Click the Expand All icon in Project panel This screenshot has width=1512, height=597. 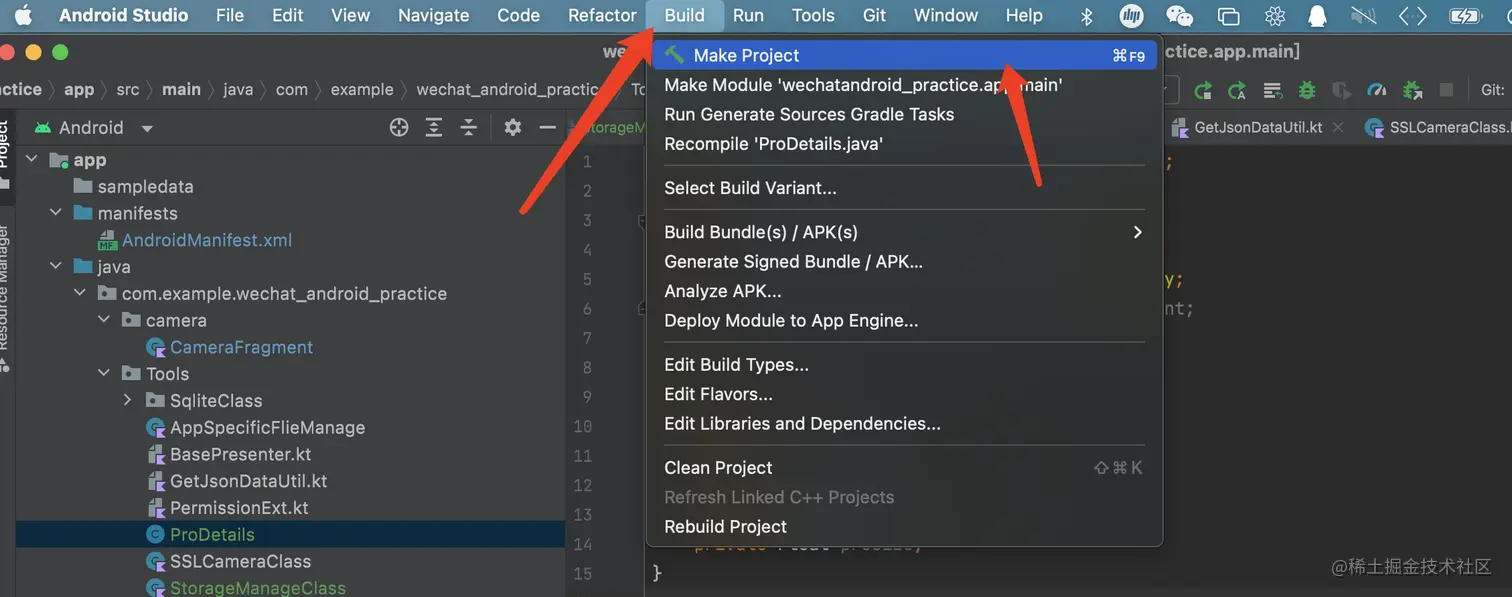[434, 127]
